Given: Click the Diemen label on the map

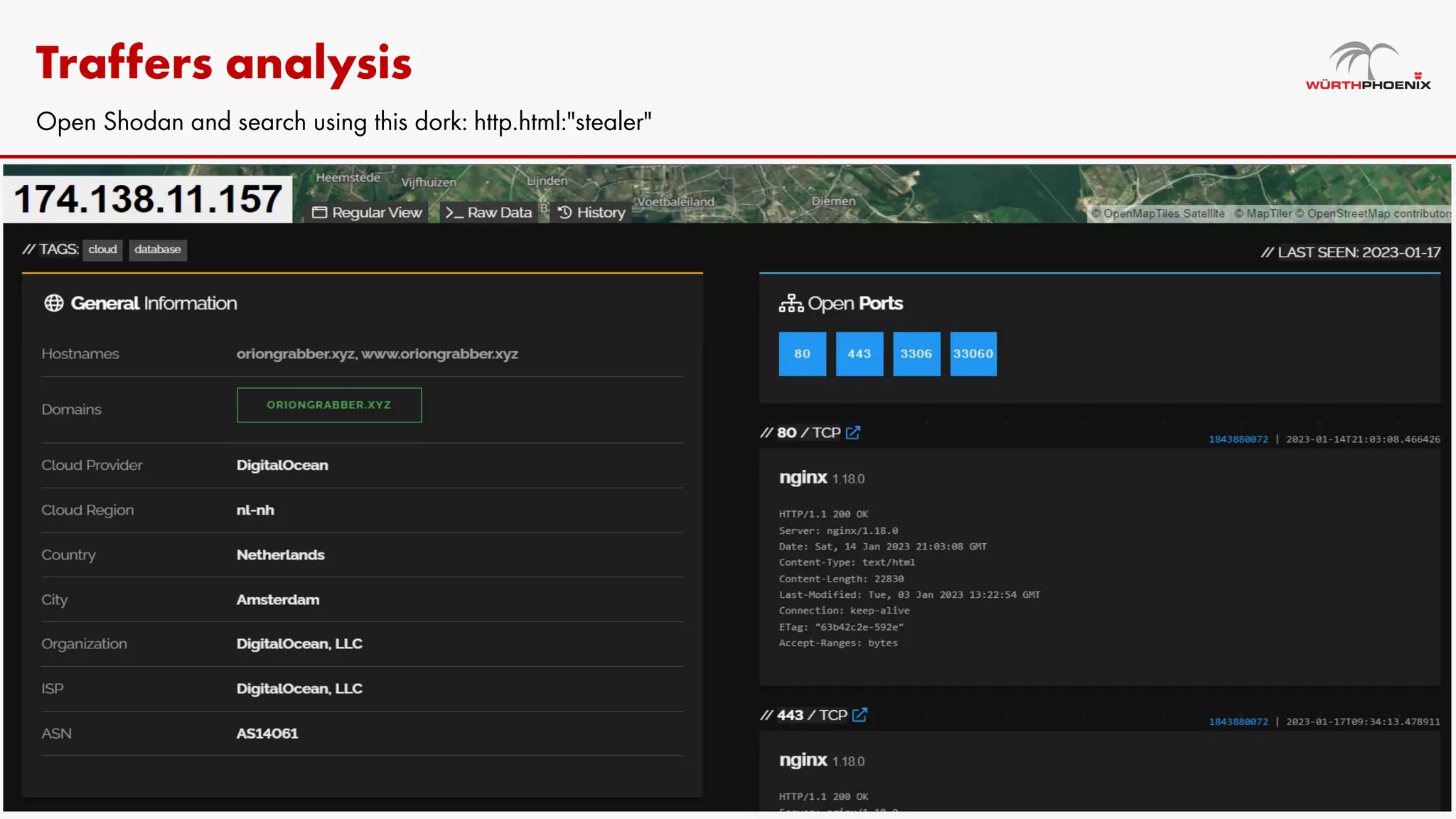Looking at the screenshot, I should point(834,201).
